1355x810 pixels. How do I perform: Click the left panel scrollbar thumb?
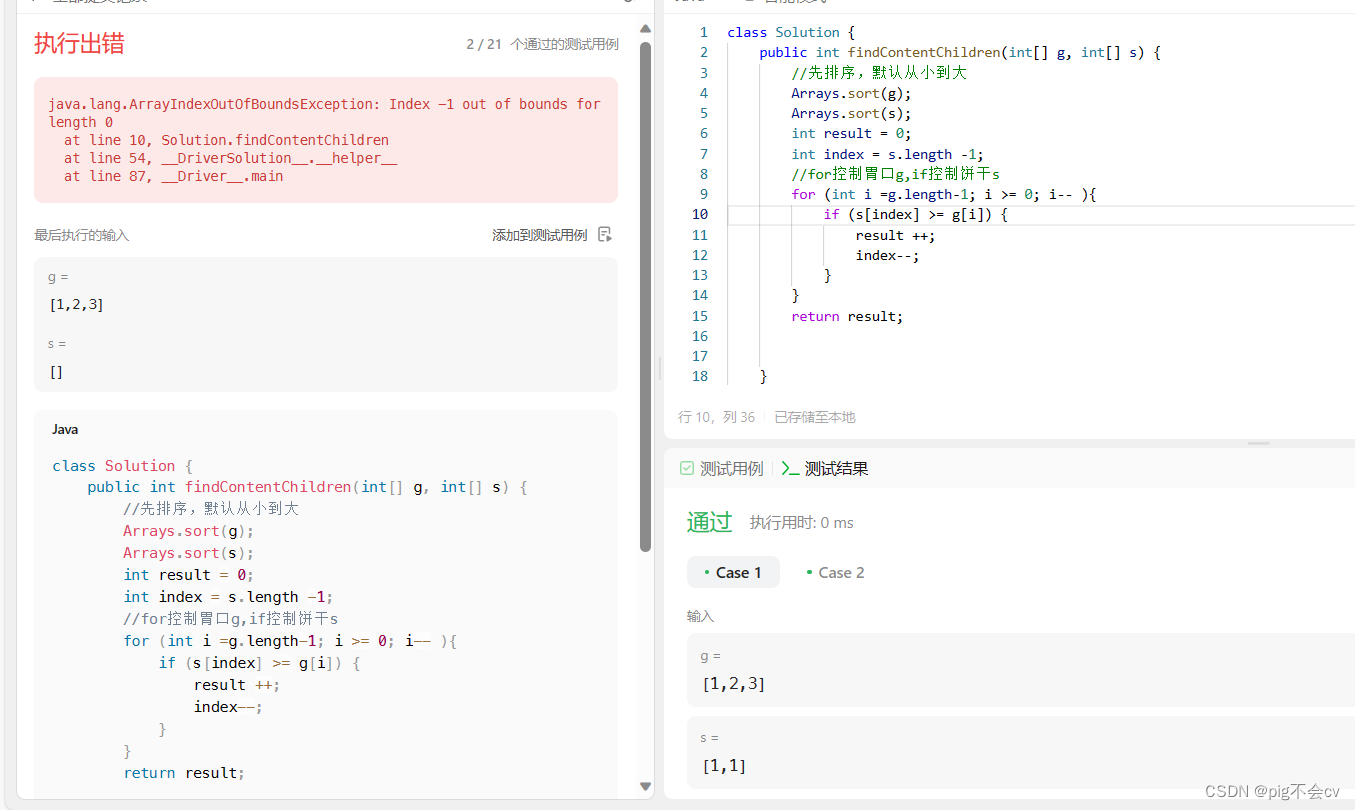645,296
